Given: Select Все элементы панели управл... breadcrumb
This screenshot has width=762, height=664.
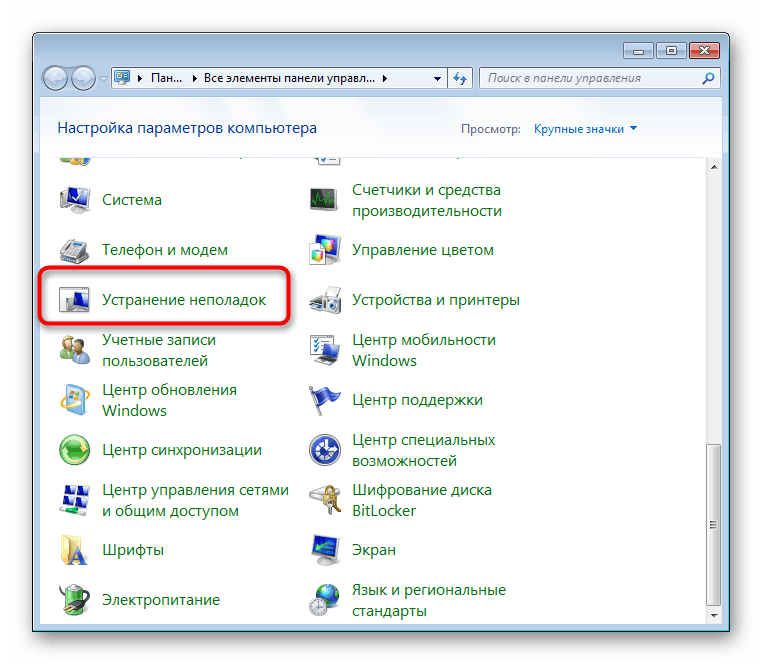Looking at the screenshot, I should click(x=289, y=78).
